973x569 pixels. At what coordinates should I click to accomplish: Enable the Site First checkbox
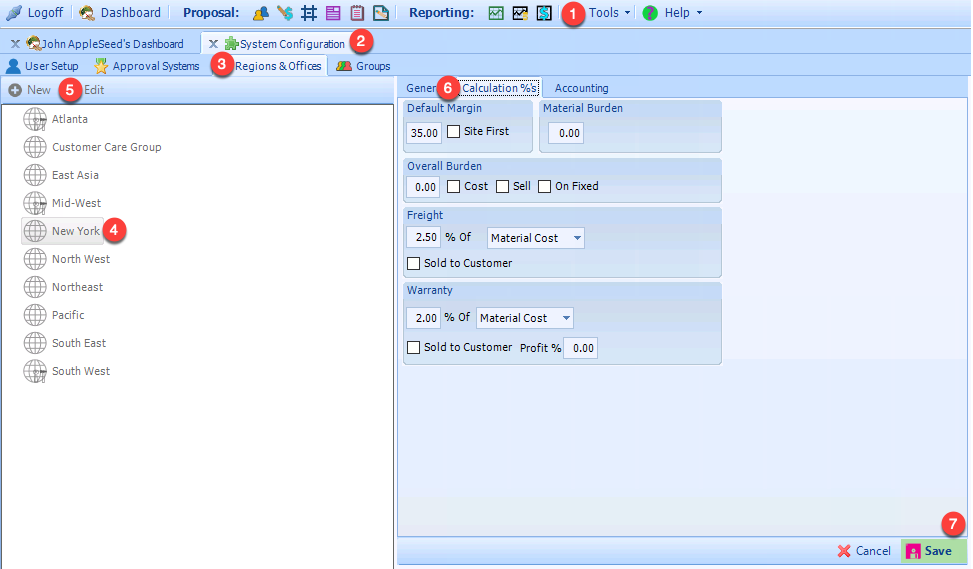pos(454,132)
